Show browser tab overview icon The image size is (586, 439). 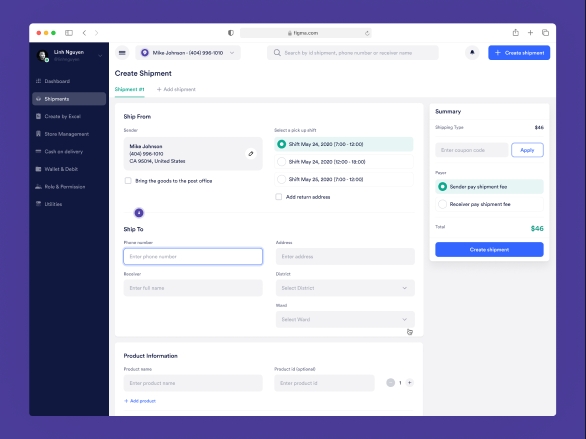pos(545,33)
